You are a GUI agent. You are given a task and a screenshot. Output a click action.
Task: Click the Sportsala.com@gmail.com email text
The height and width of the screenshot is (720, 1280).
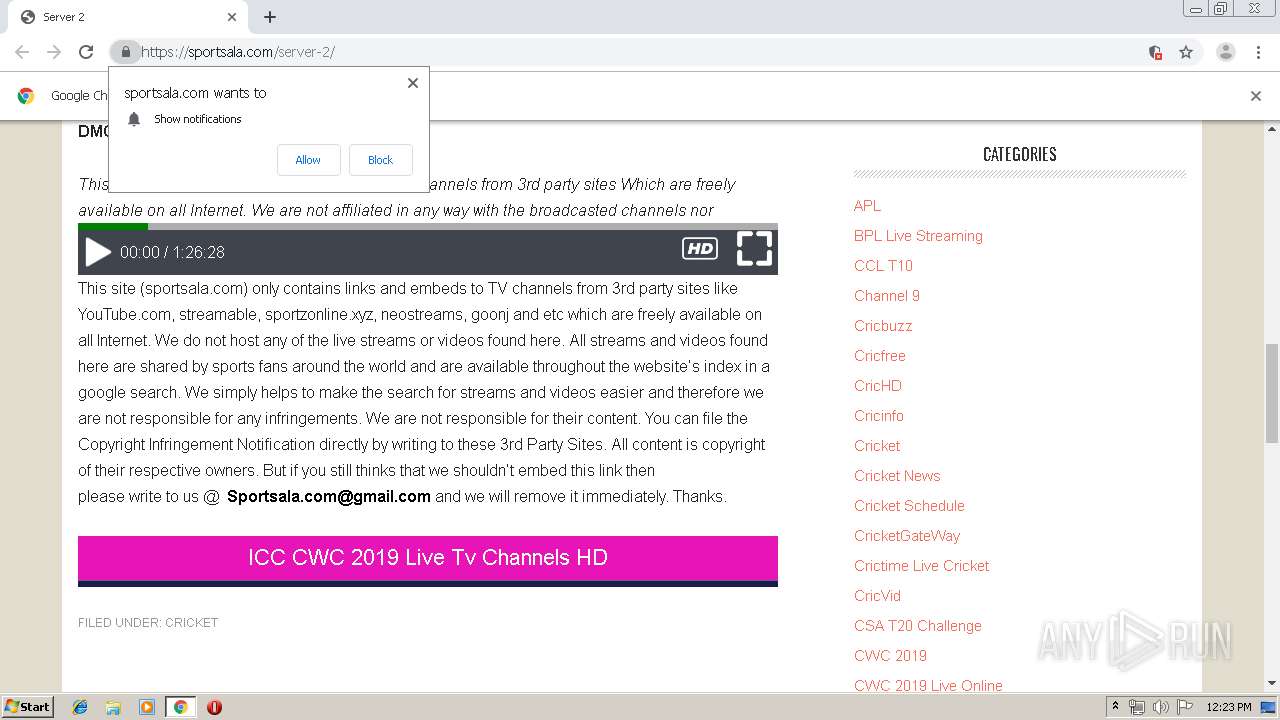(x=329, y=496)
